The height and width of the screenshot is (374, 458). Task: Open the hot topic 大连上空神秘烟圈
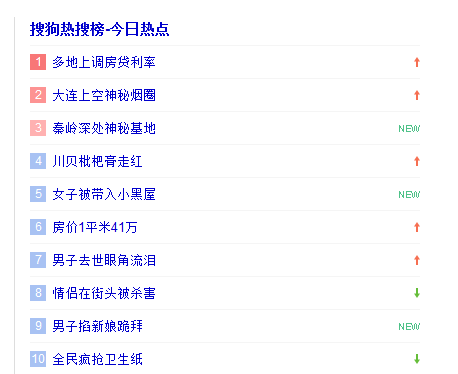coord(104,95)
